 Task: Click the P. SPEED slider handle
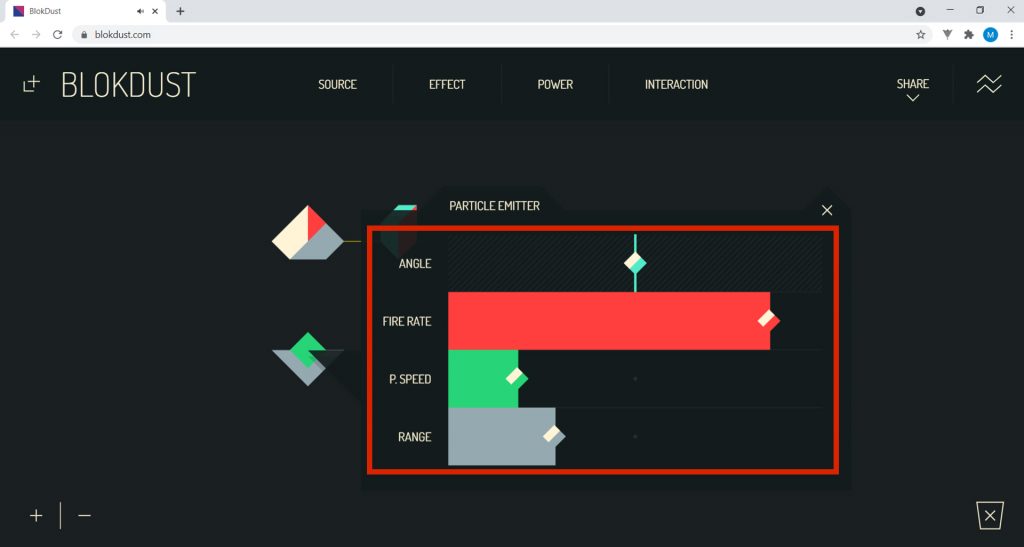click(517, 378)
